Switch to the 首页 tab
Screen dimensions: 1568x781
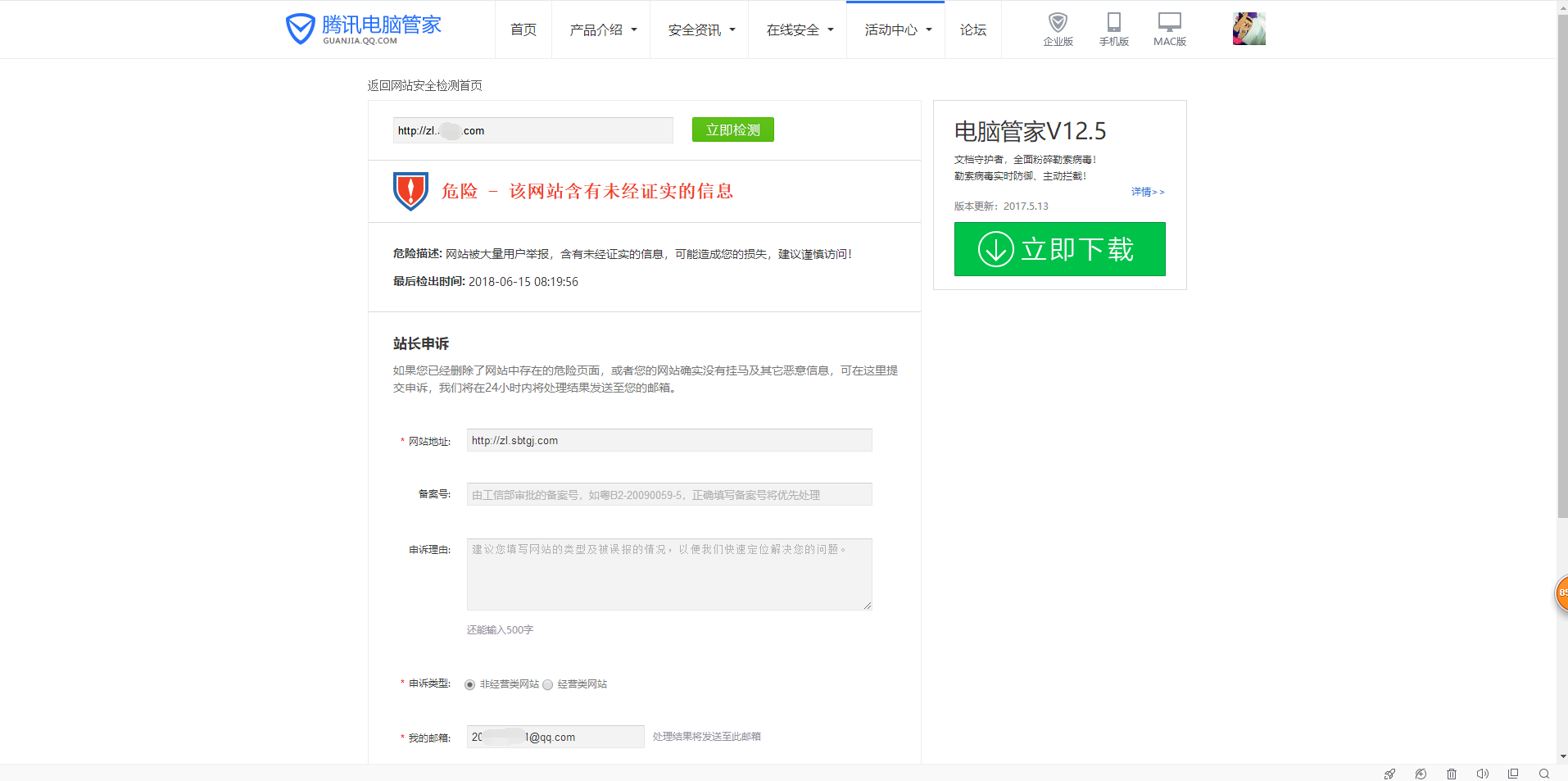coord(523,30)
